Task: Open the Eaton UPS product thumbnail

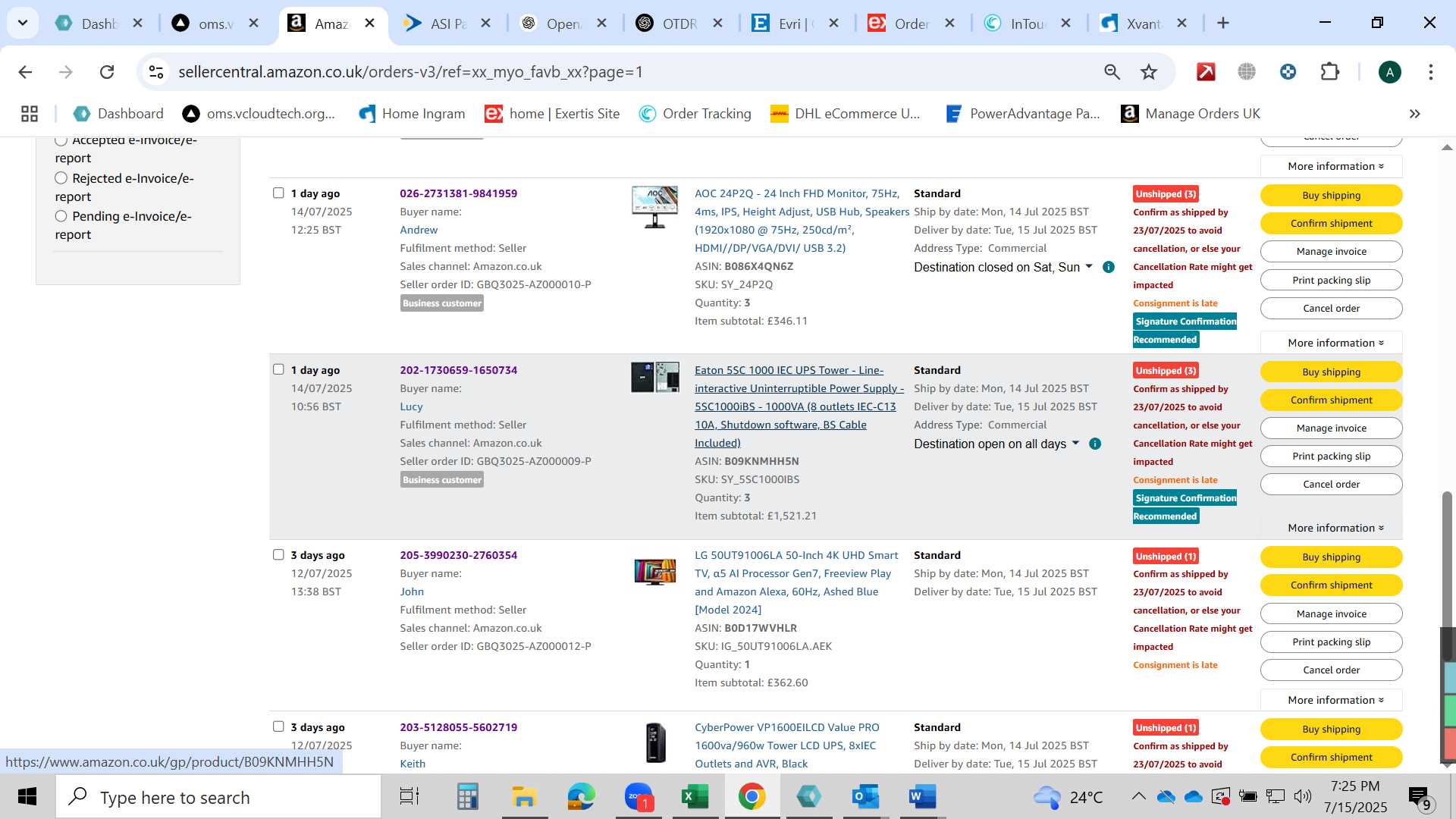Action: click(x=654, y=378)
